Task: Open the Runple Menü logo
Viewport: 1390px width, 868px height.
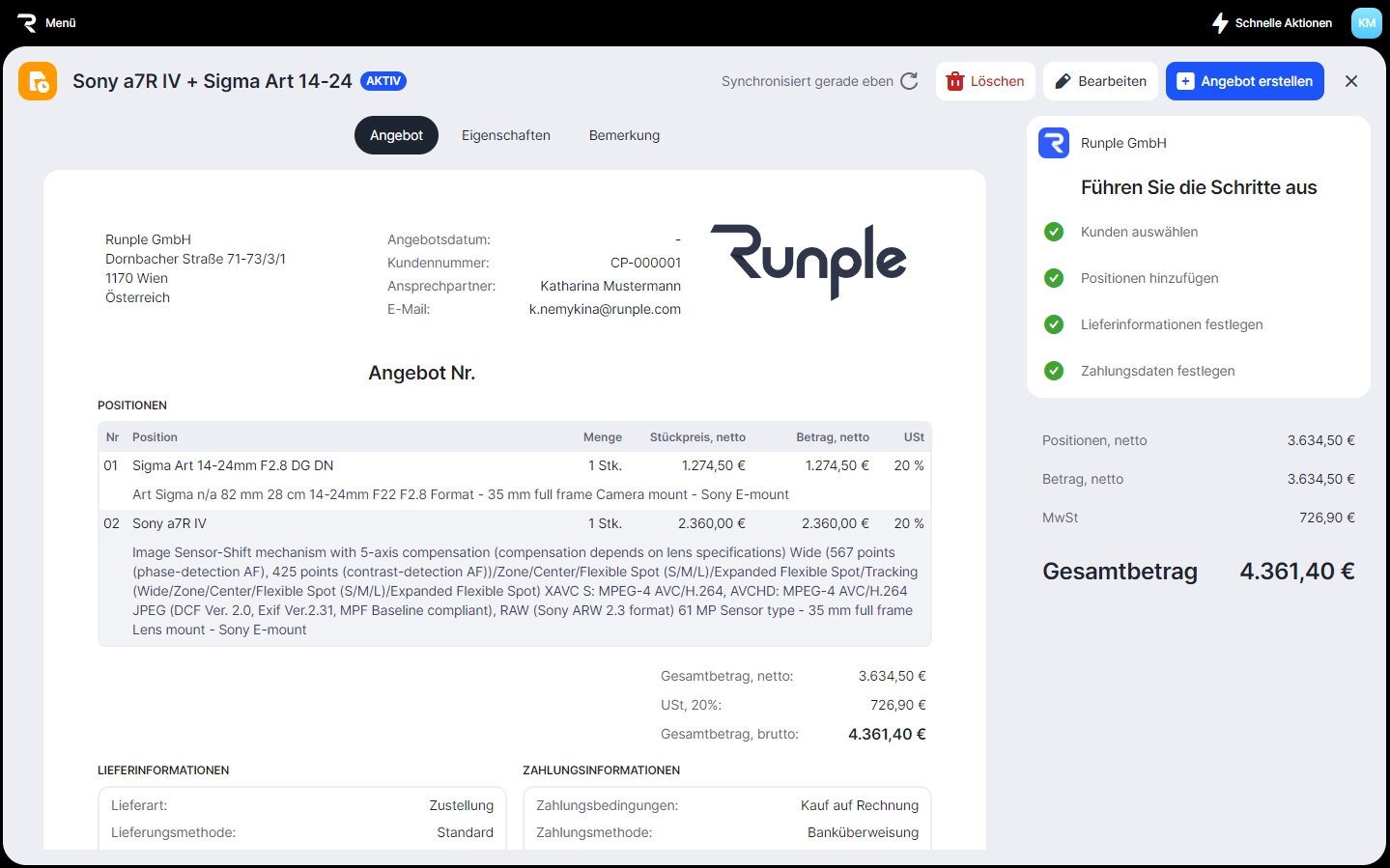Action: (27, 22)
